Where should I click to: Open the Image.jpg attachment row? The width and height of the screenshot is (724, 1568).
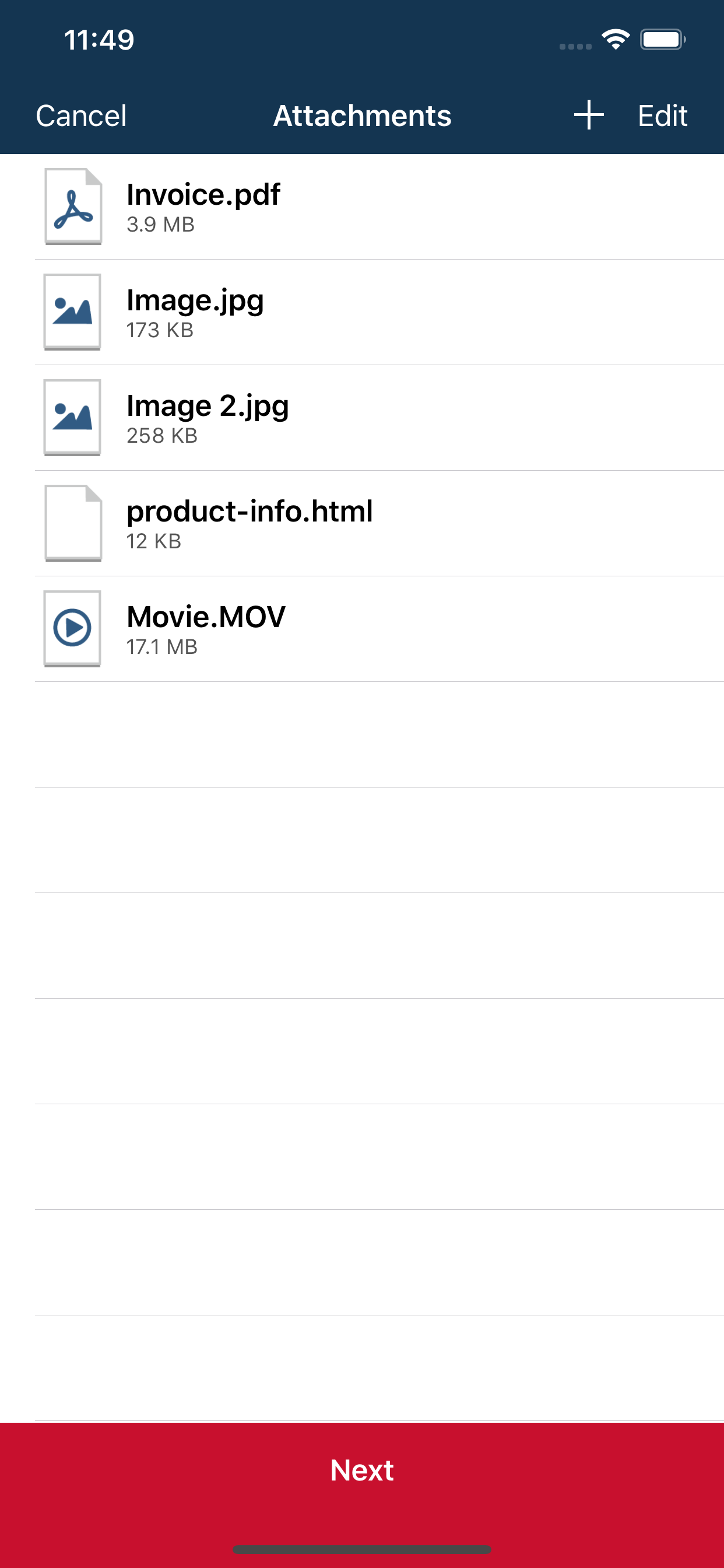pyautogui.click(x=362, y=312)
